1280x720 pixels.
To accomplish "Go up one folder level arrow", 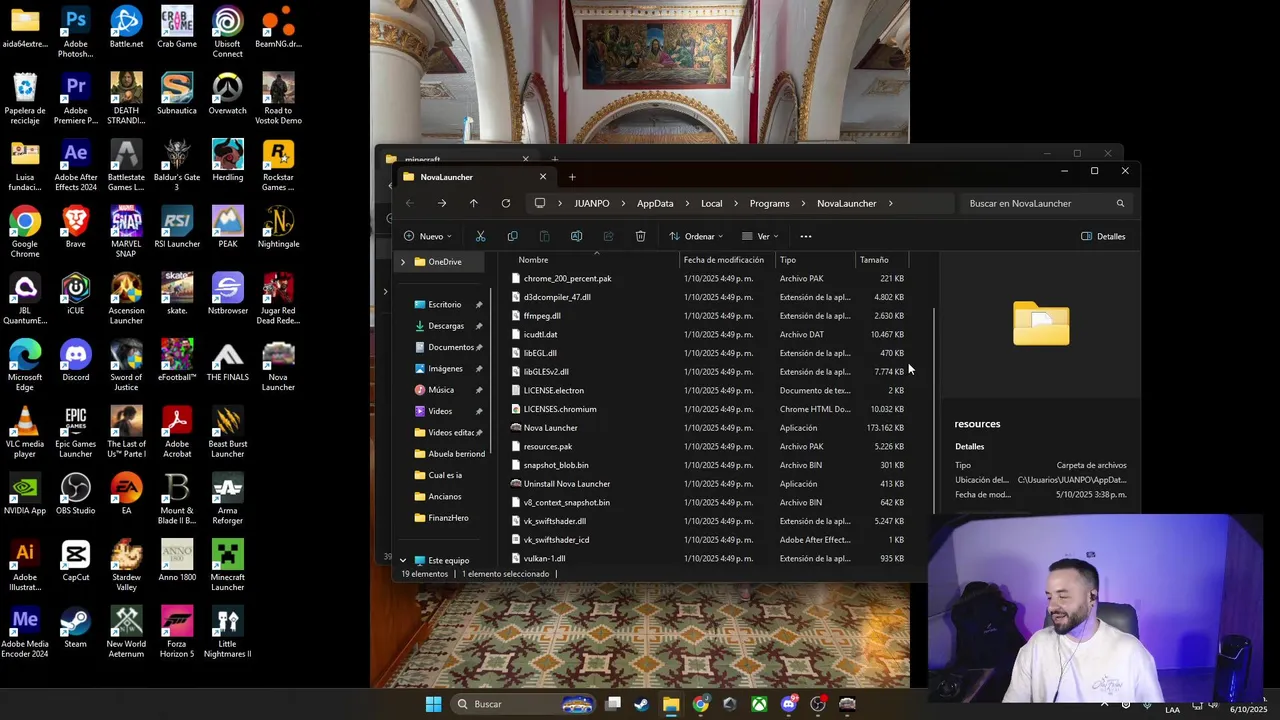I will [474, 203].
